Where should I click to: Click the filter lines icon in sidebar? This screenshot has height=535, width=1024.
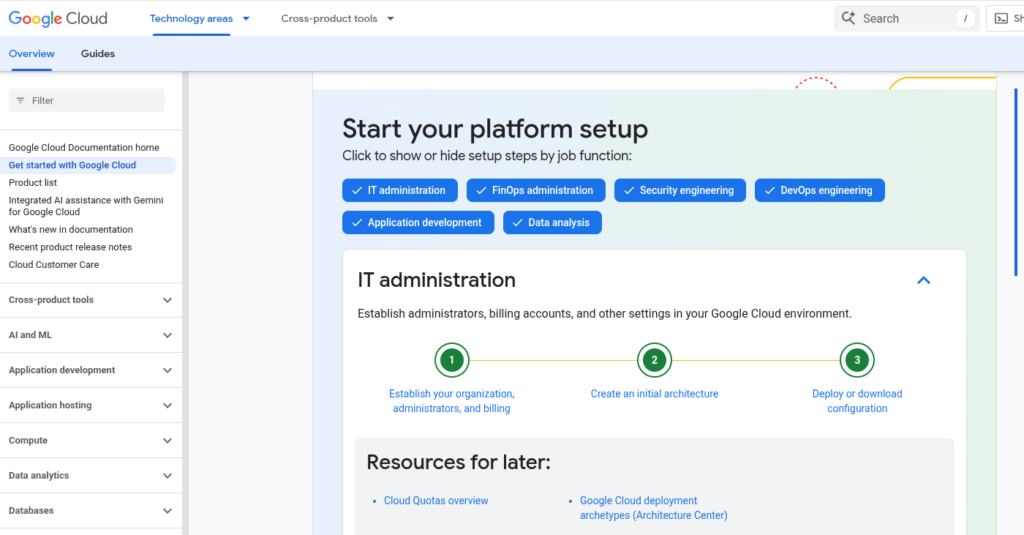point(20,101)
